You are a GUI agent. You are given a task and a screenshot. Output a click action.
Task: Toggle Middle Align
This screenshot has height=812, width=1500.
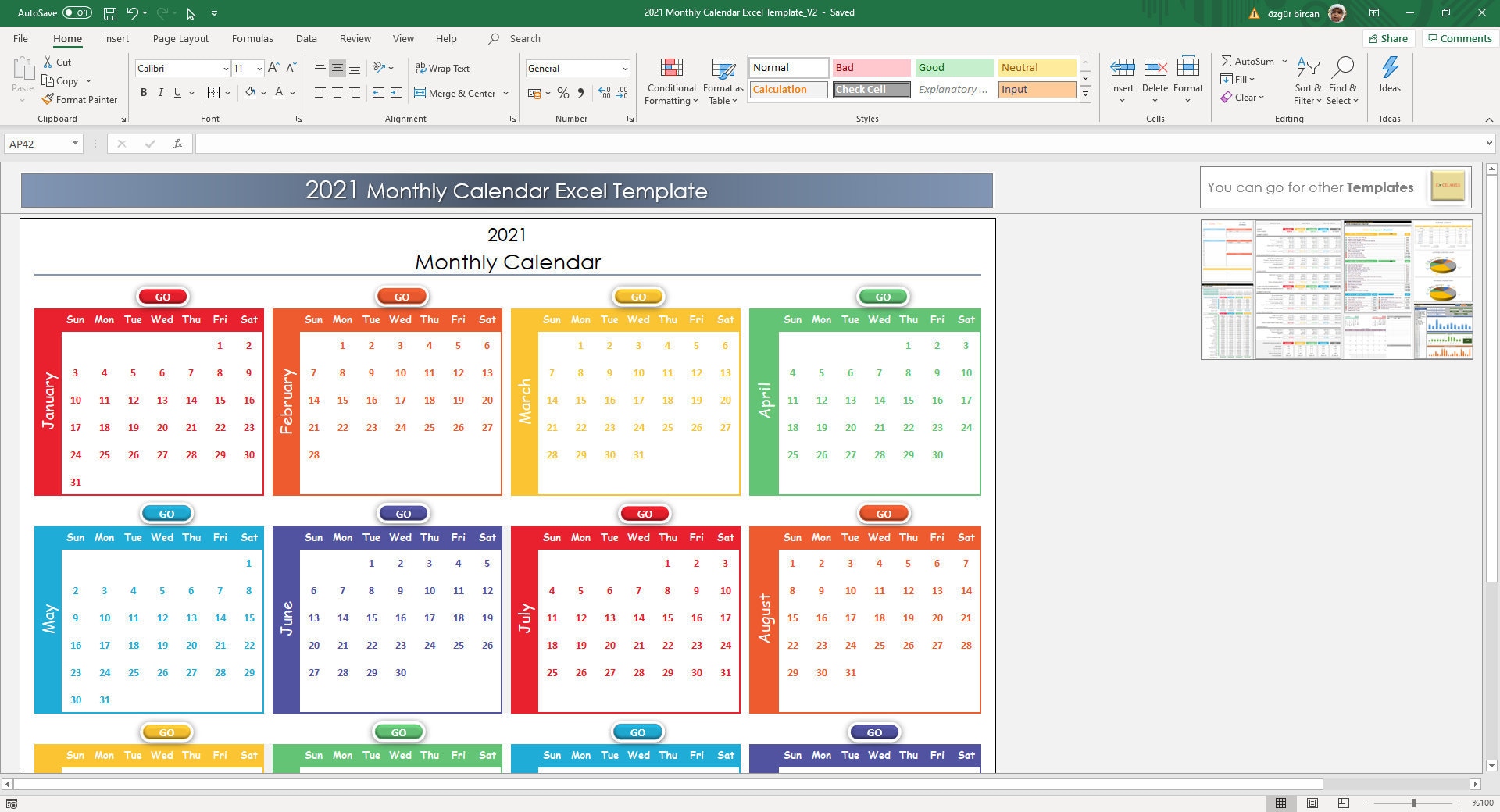coord(337,68)
